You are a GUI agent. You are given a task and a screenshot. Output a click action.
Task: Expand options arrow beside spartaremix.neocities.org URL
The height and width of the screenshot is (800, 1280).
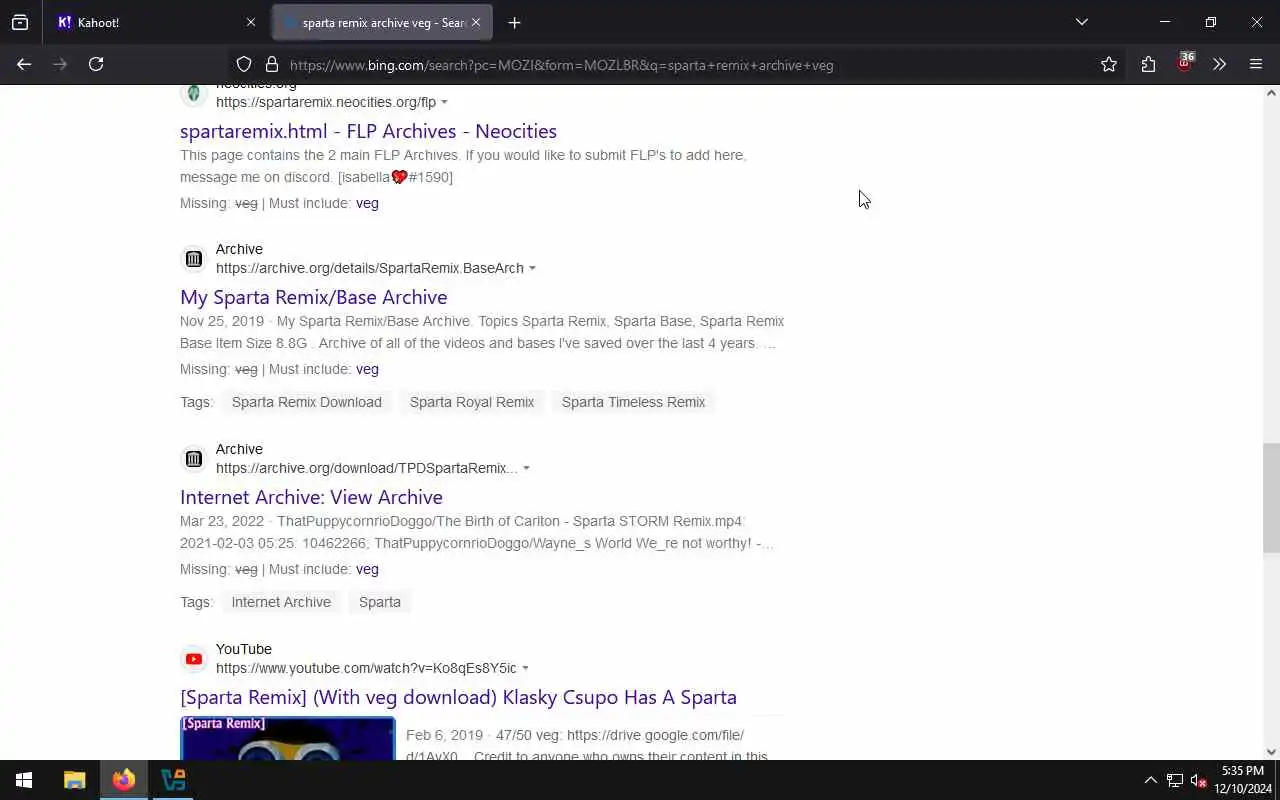[x=444, y=102]
